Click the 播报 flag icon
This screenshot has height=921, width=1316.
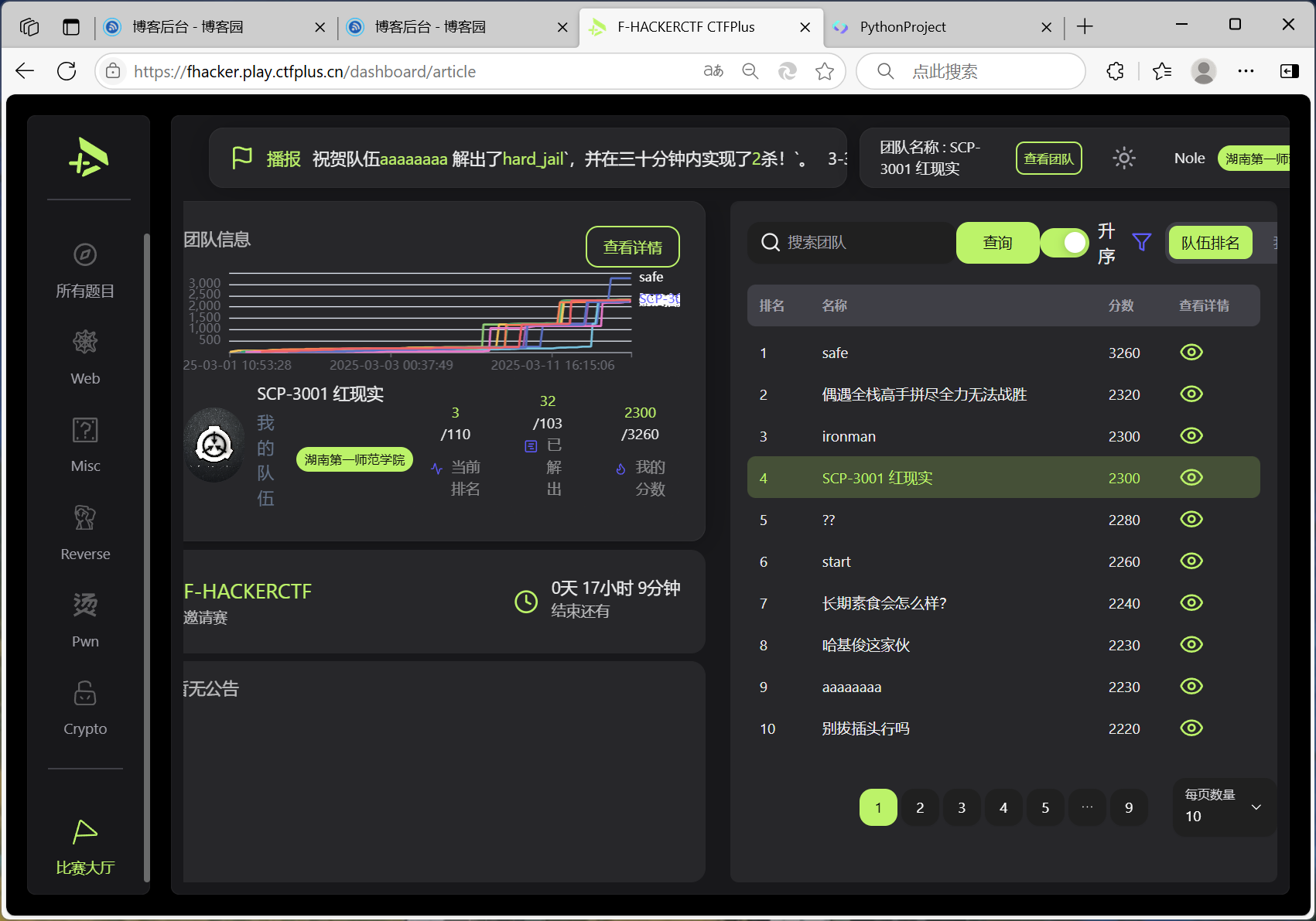pos(242,158)
